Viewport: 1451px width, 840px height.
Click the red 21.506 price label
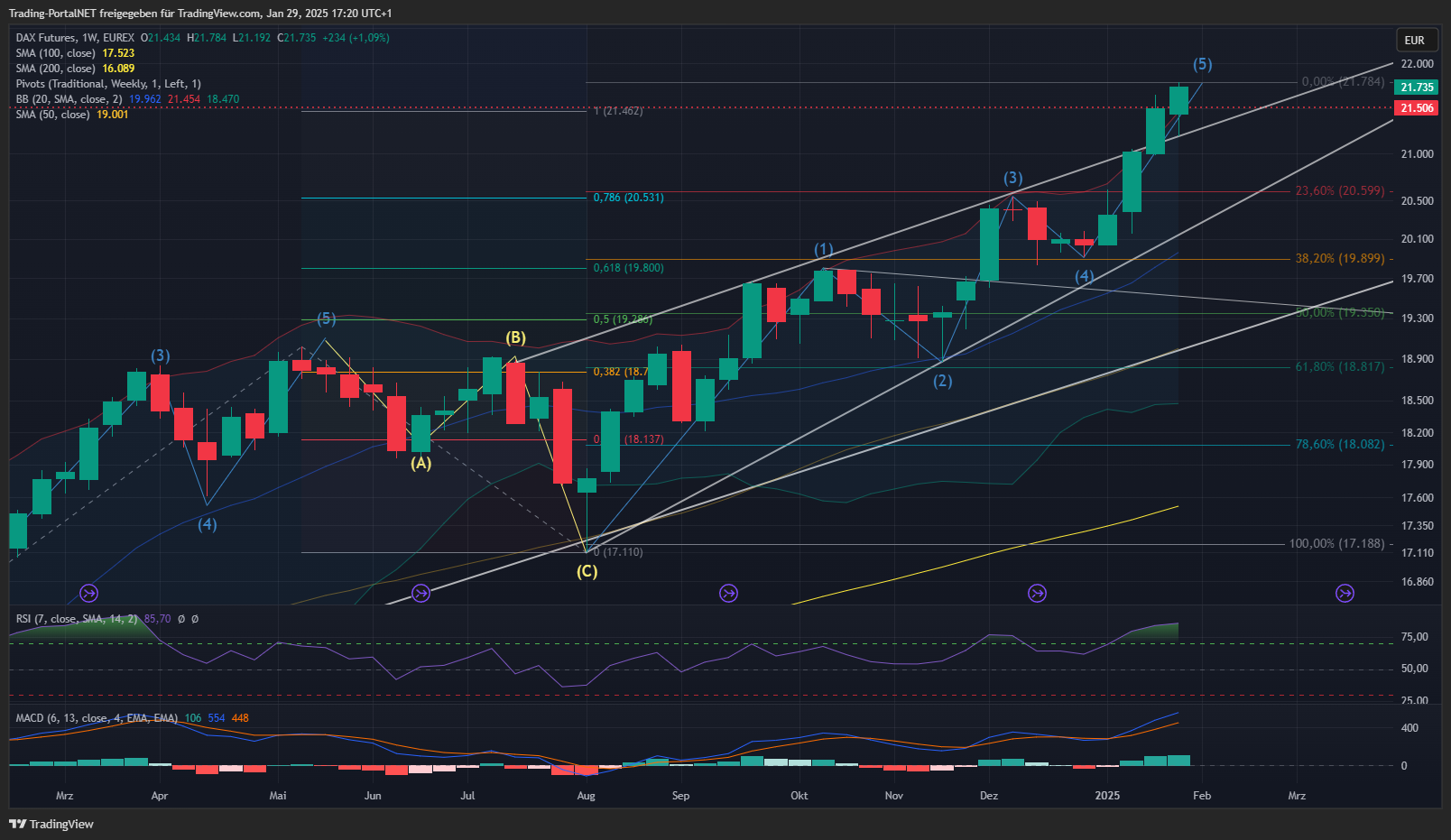[1417, 108]
